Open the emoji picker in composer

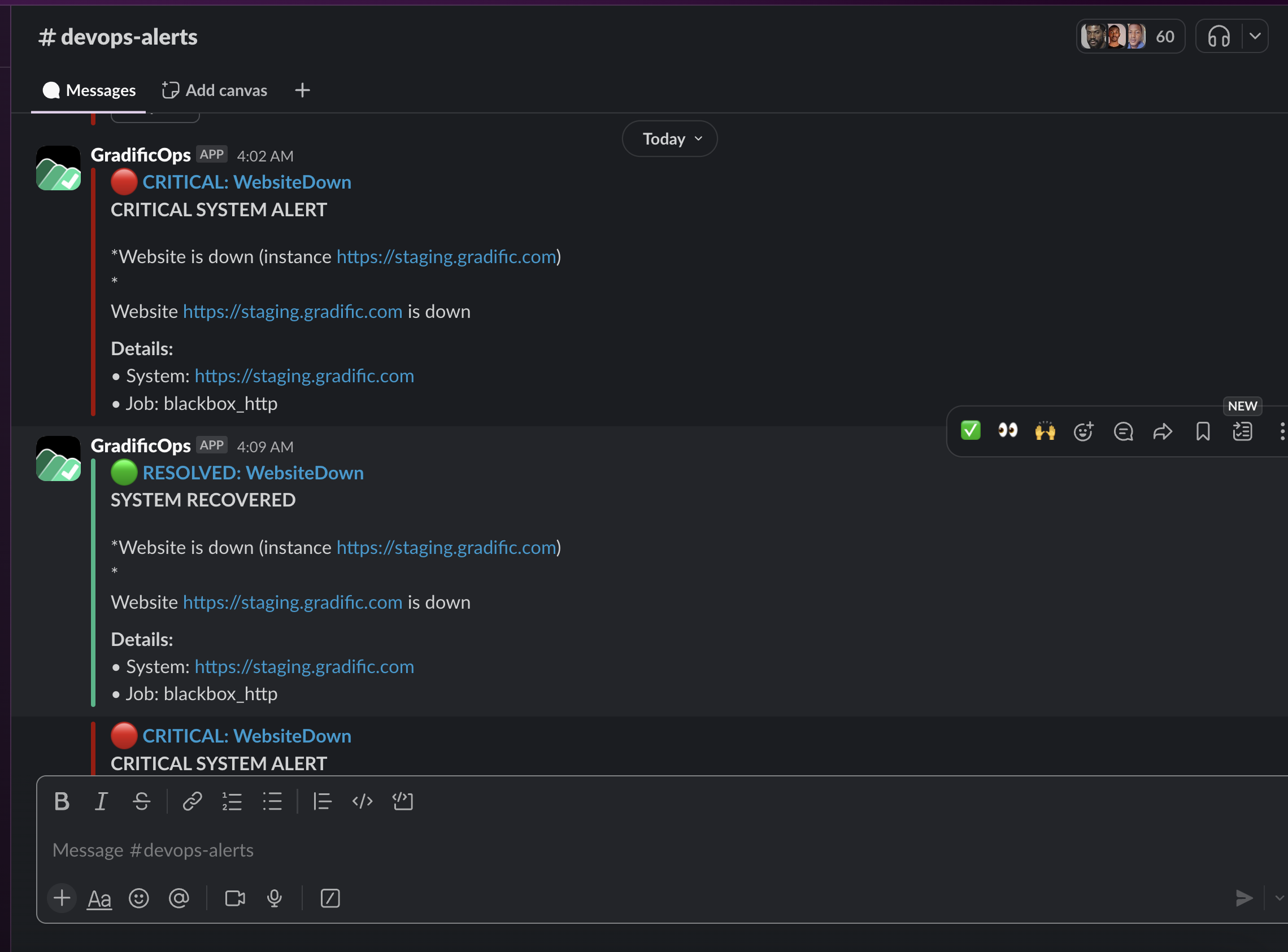[138, 898]
